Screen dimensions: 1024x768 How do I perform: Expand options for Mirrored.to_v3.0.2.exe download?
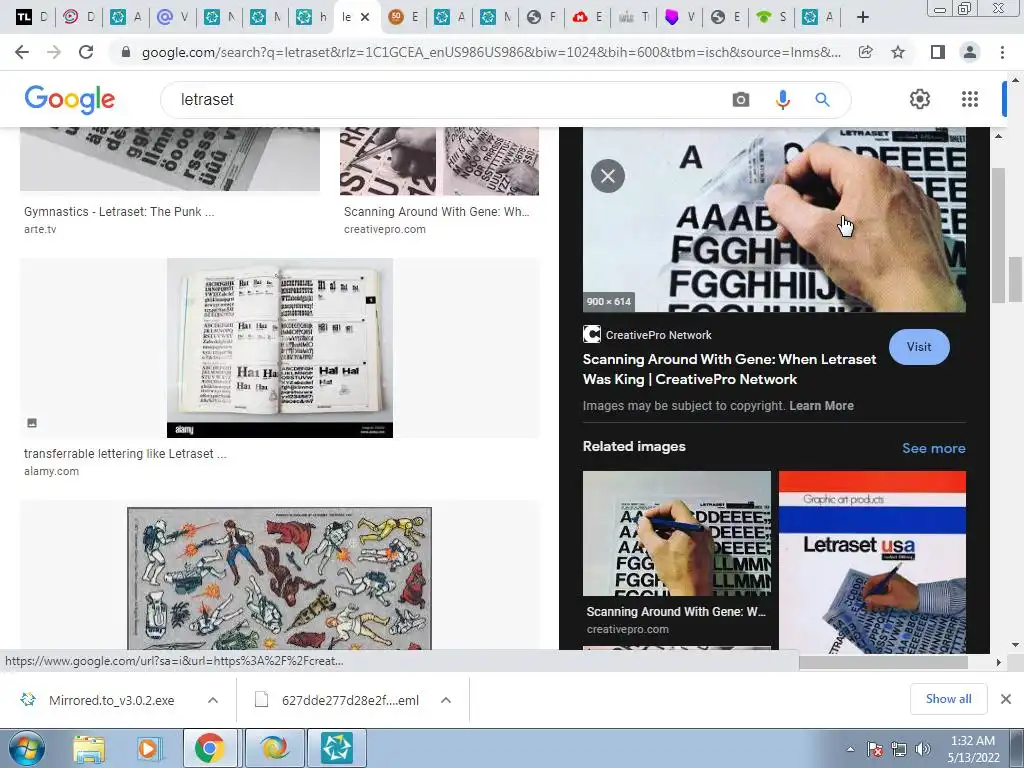(213, 700)
